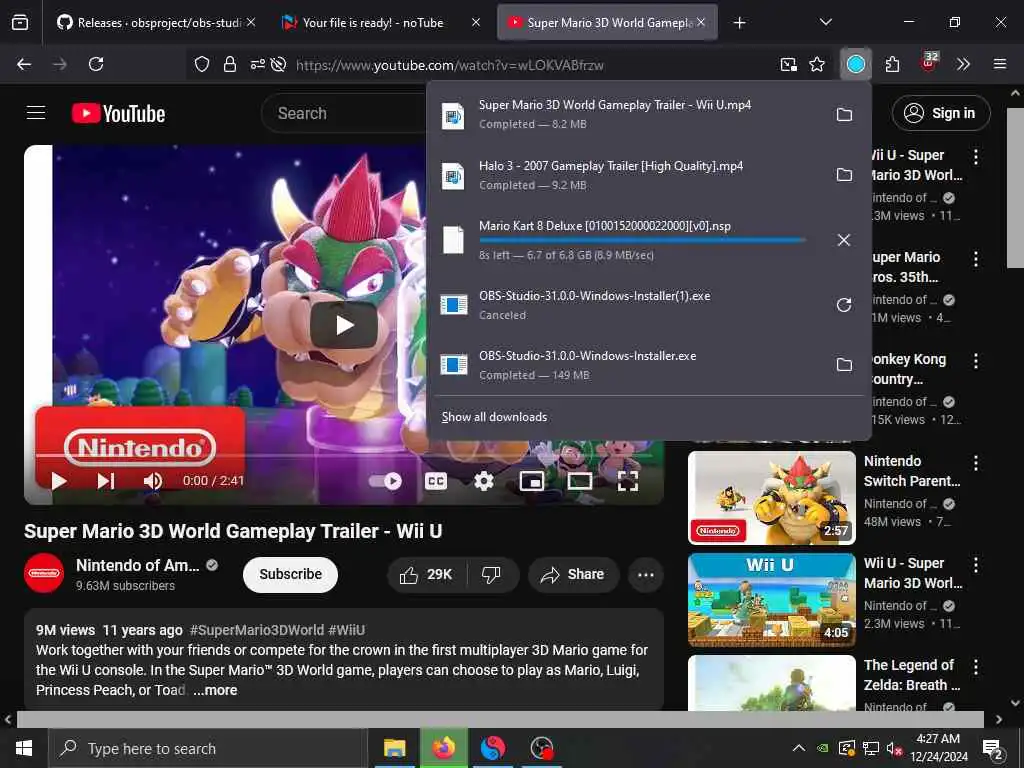
Task: Enter full screen video
Action: (x=628, y=481)
